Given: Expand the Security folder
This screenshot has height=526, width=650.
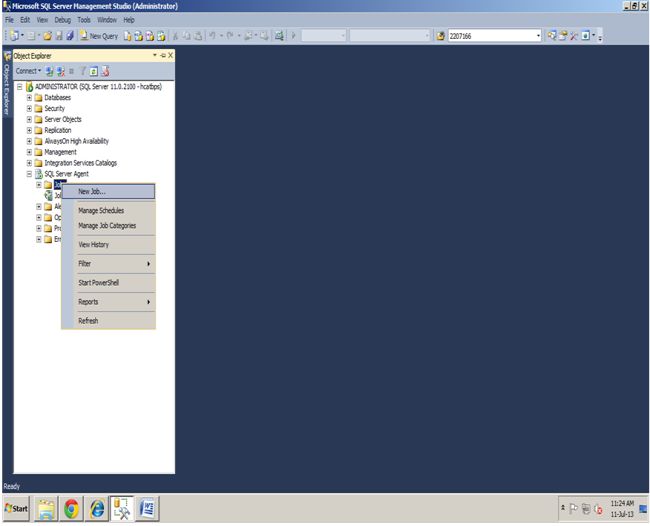Looking at the screenshot, I should [29, 109].
